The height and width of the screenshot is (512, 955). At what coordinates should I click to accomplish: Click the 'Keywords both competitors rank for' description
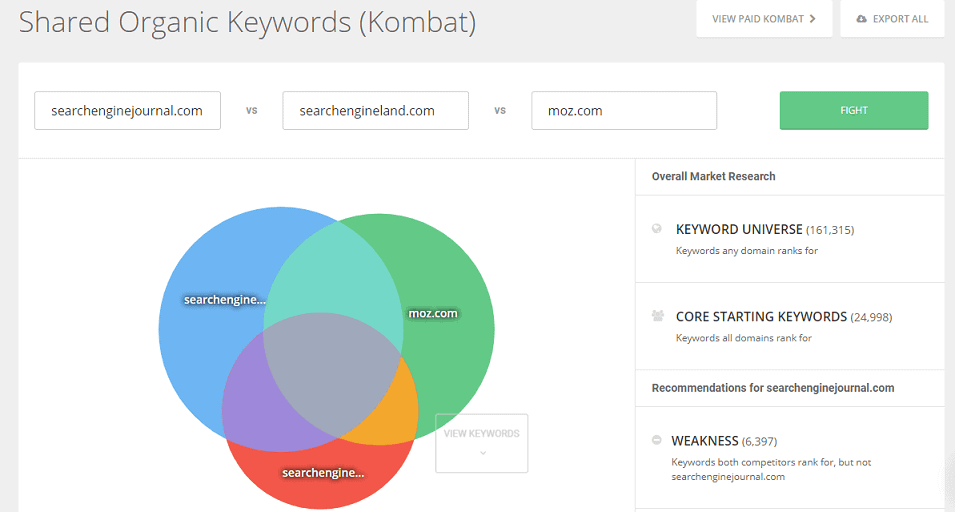771,469
